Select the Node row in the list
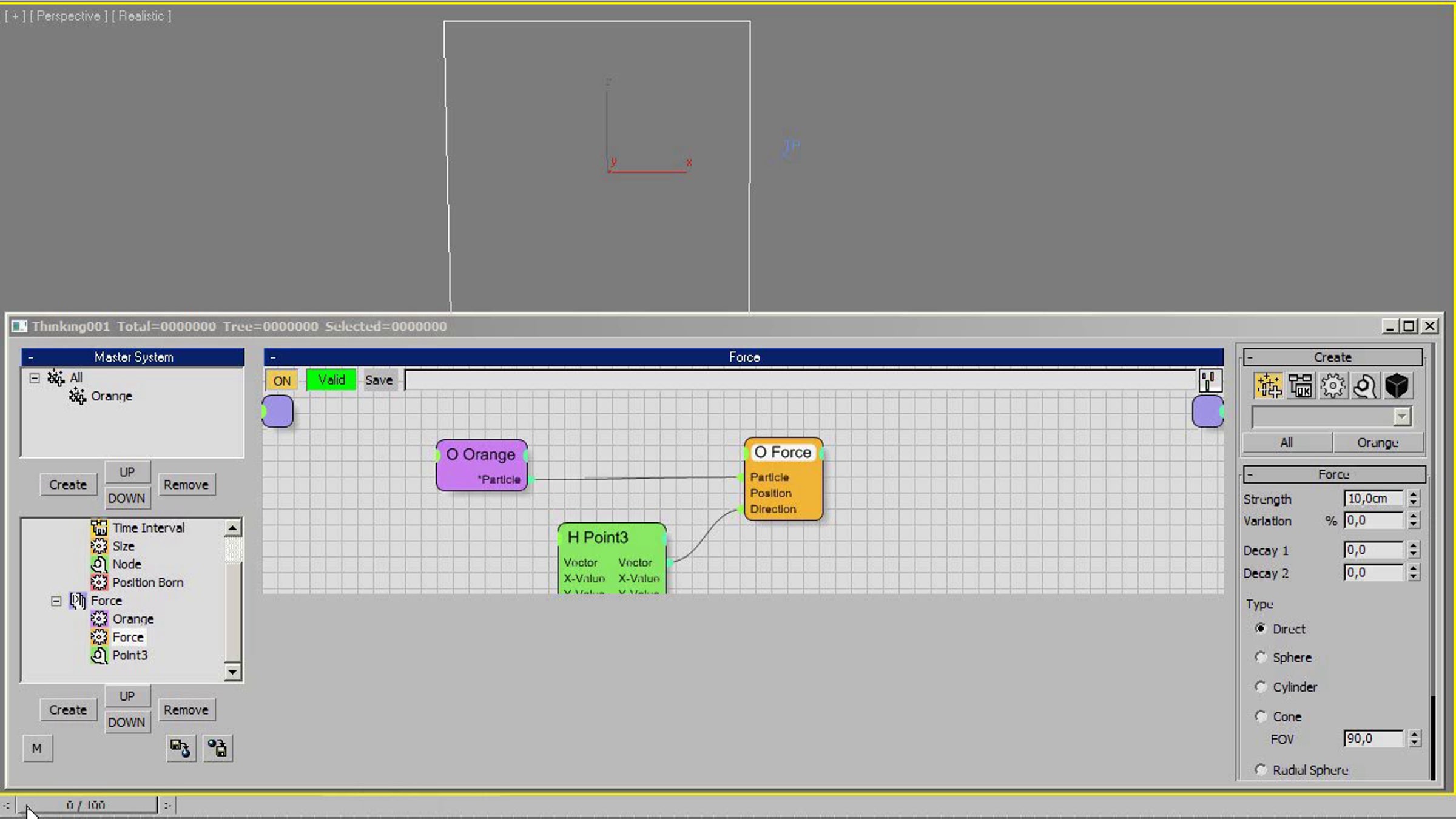 point(127,564)
